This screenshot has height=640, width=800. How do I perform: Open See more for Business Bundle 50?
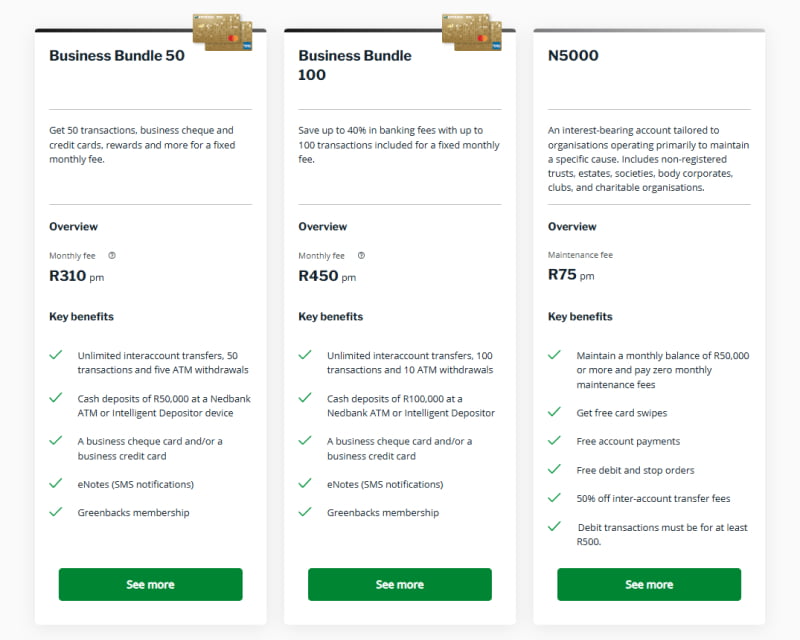(151, 584)
